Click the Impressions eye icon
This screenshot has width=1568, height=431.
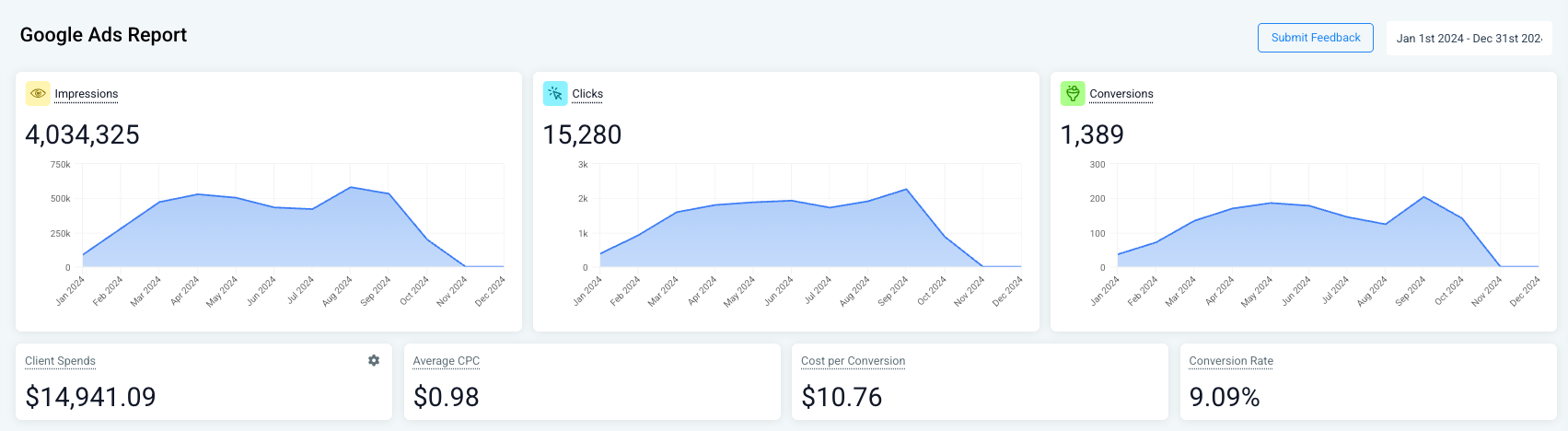[38, 94]
